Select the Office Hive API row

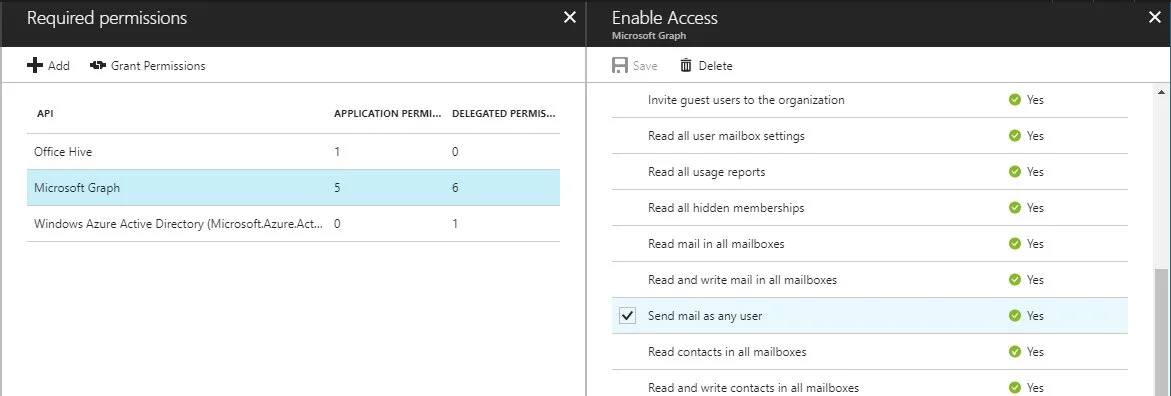(293, 152)
